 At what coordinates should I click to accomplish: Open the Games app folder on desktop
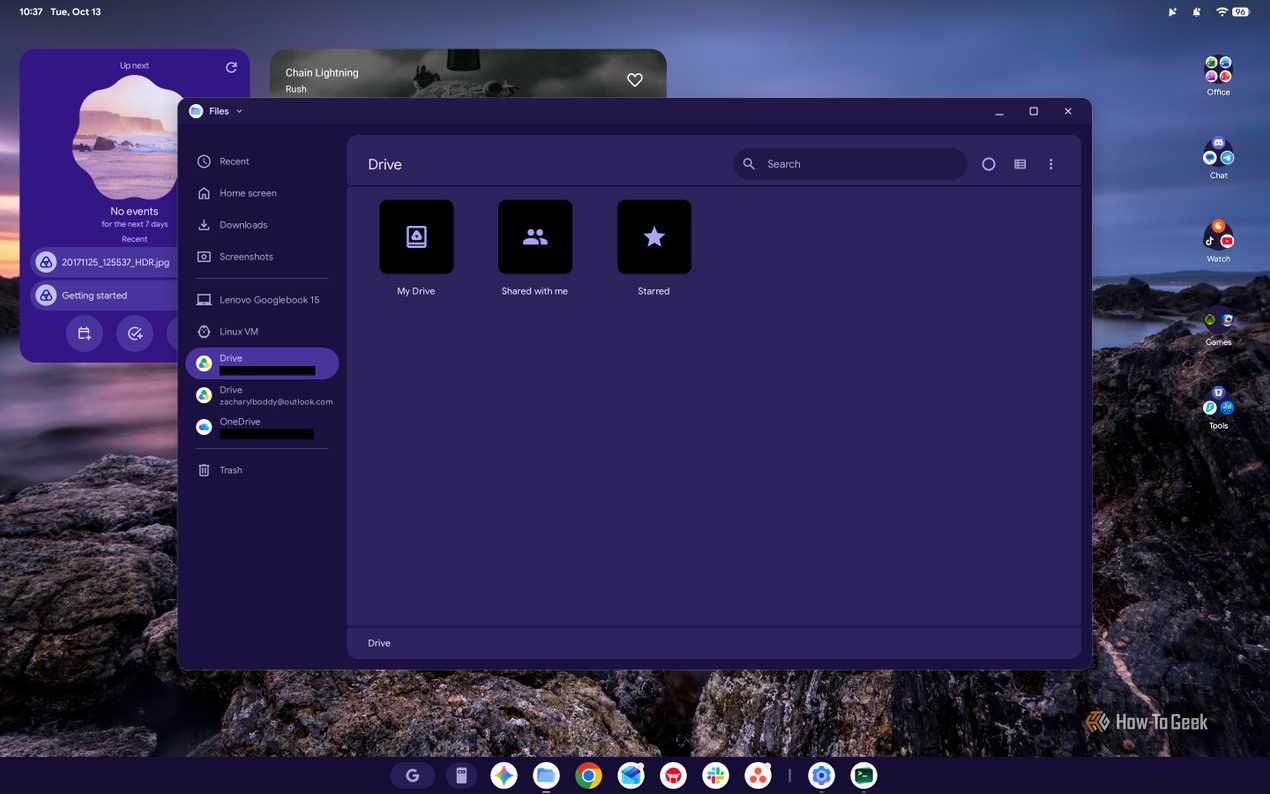pos(1218,326)
